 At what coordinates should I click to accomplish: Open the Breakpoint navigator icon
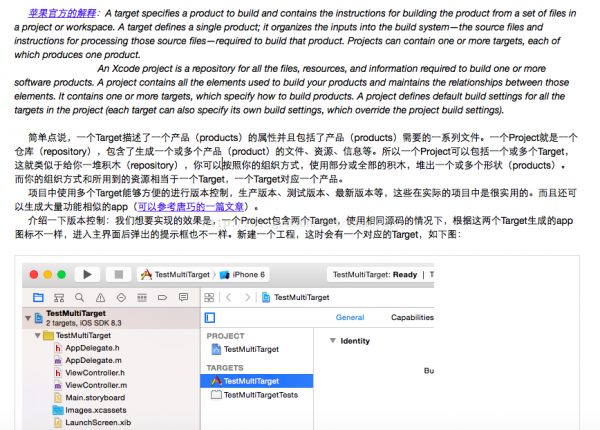point(163,297)
